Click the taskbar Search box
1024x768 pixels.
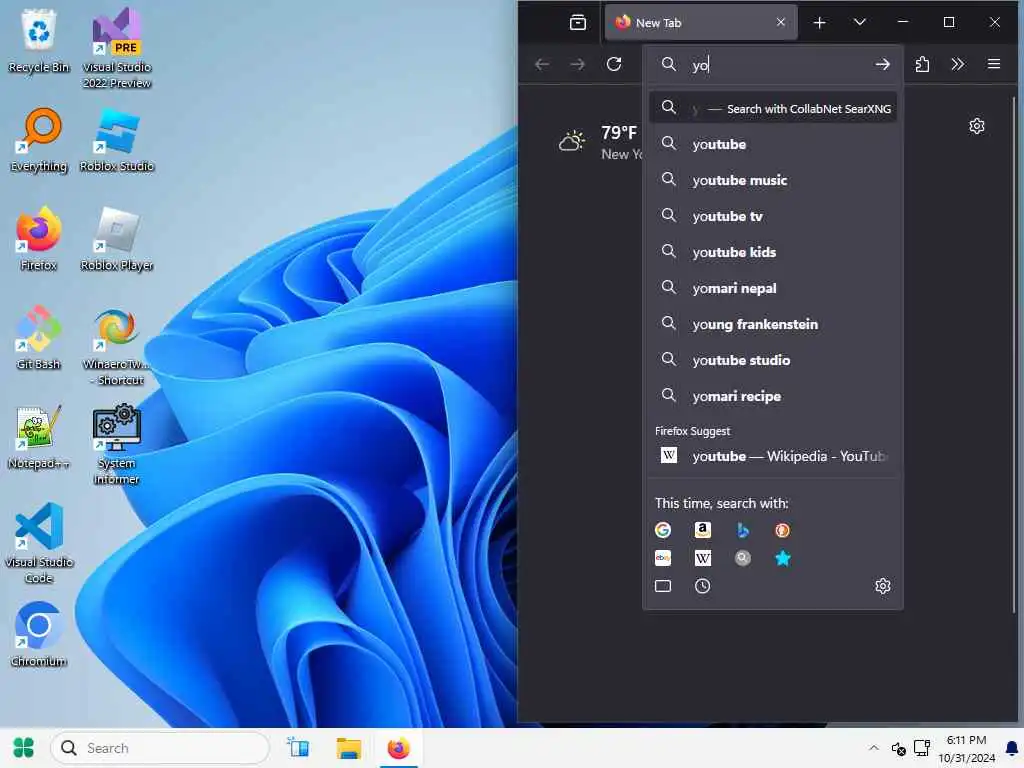coord(160,748)
